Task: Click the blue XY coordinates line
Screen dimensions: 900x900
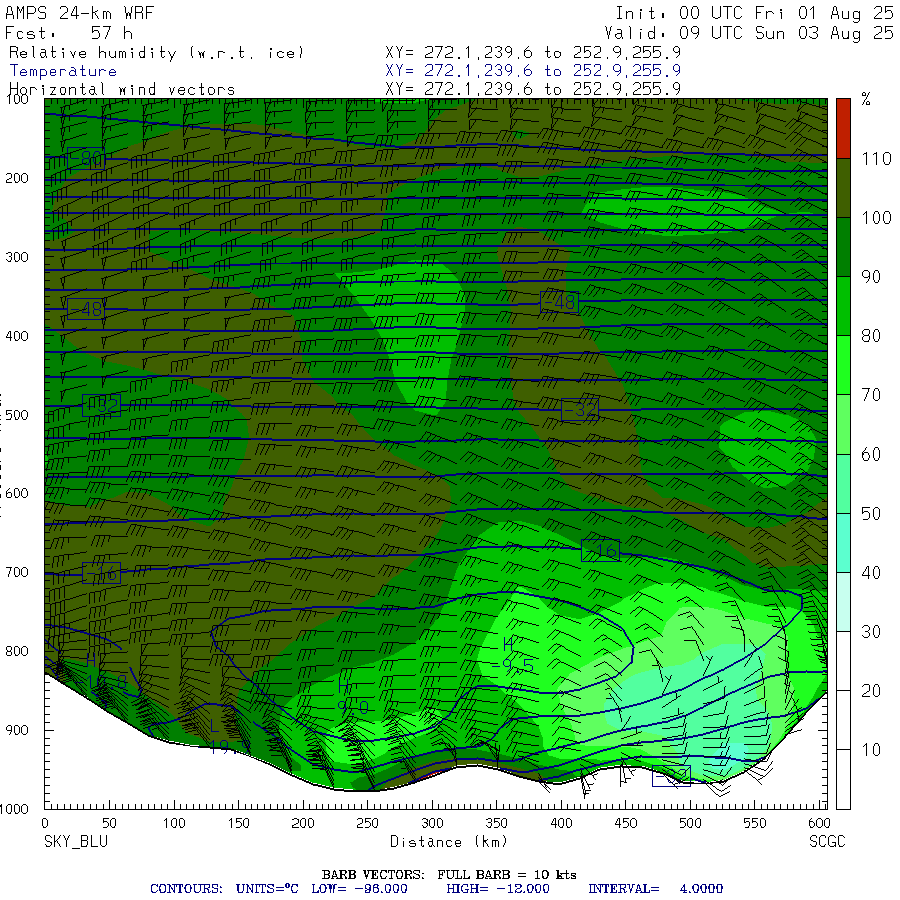Action: (x=533, y=71)
